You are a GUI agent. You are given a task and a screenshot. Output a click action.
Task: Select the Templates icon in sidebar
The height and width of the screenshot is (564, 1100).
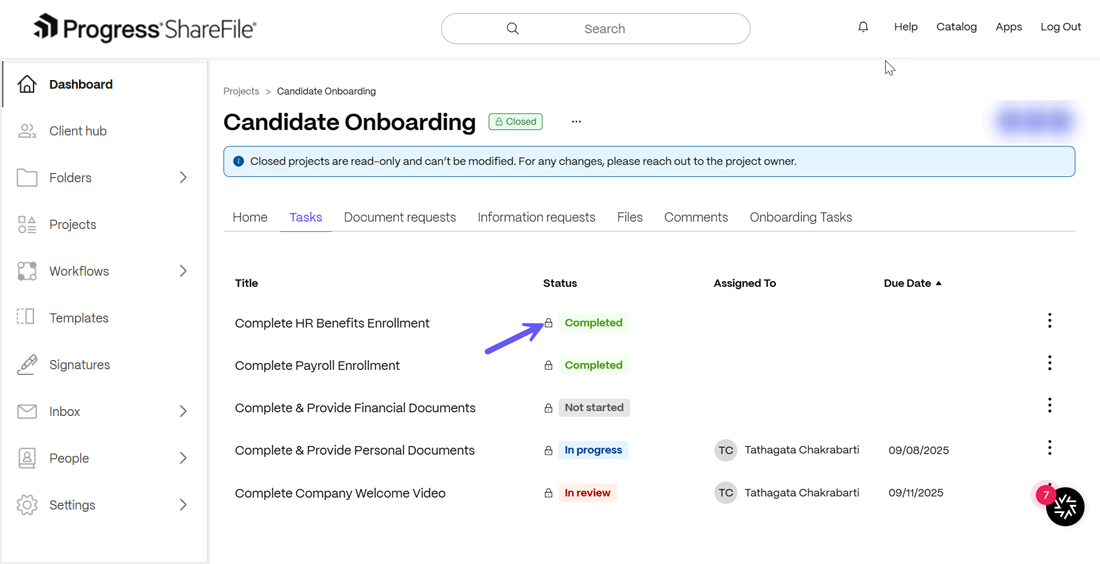[26, 317]
